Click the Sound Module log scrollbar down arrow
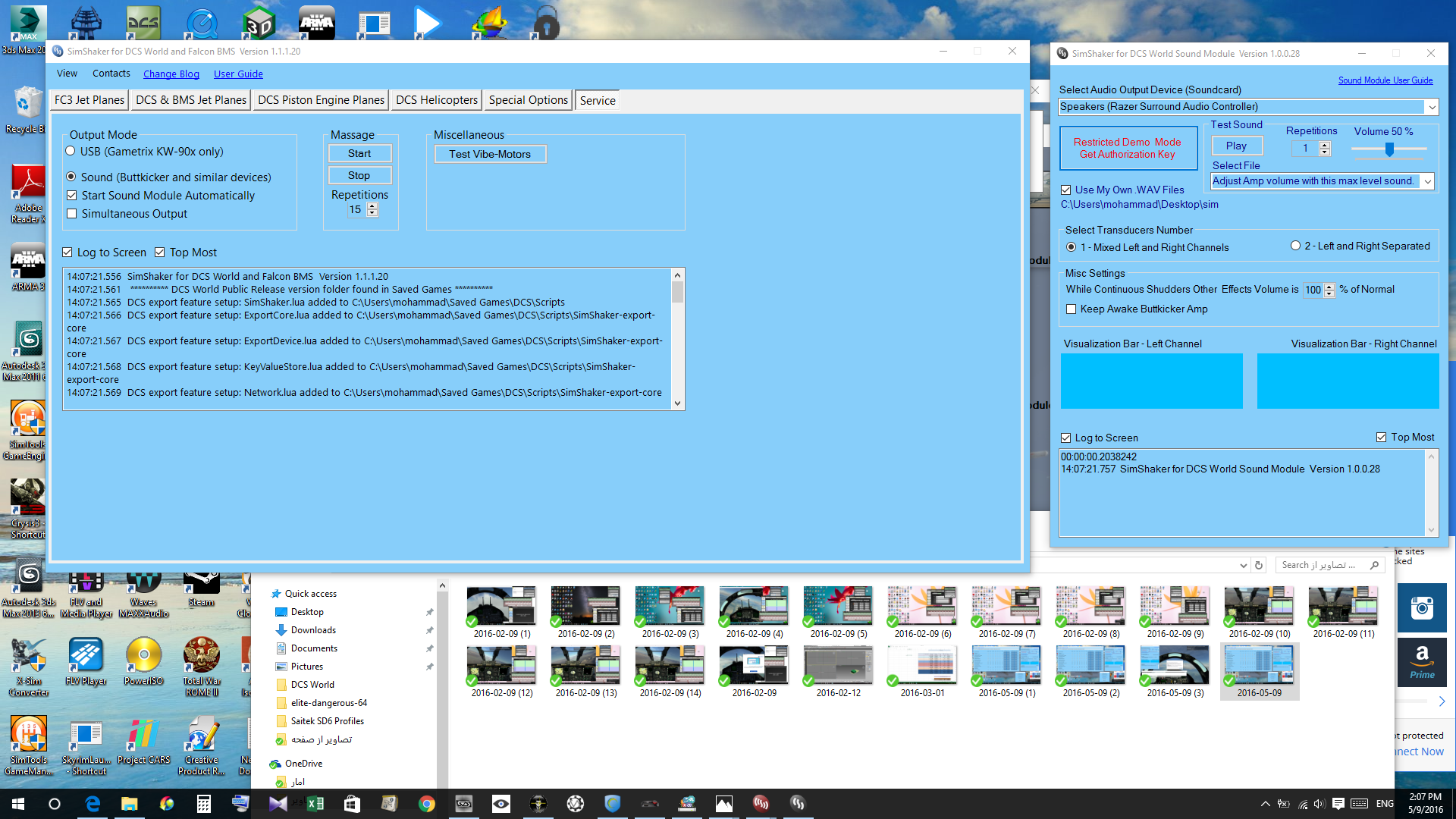 point(1431,530)
